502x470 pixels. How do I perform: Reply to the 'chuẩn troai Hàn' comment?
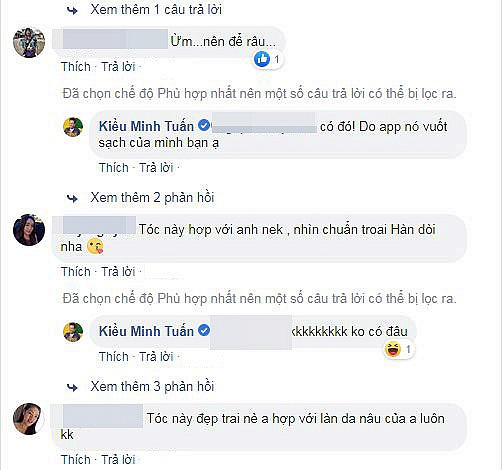(x=118, y=272)
